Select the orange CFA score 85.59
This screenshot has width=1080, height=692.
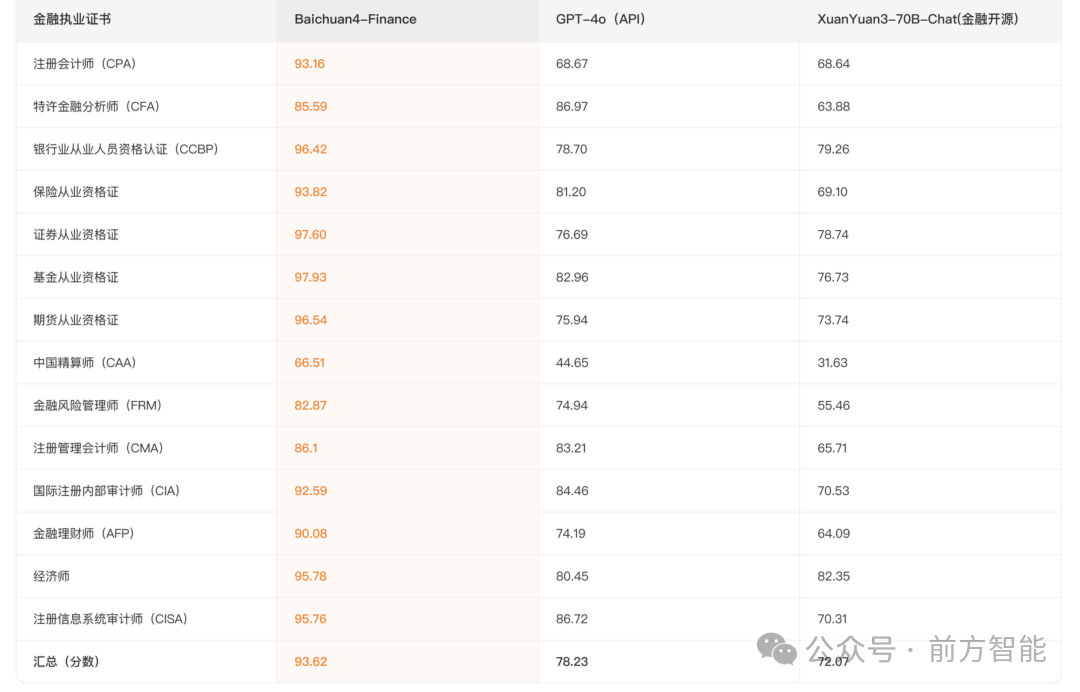(311, 106)
